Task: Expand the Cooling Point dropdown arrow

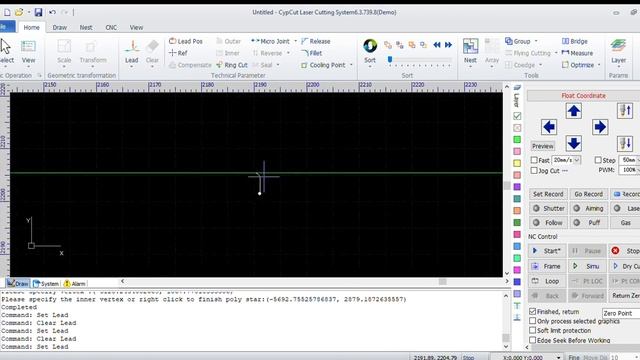Action: coord(351,65)
